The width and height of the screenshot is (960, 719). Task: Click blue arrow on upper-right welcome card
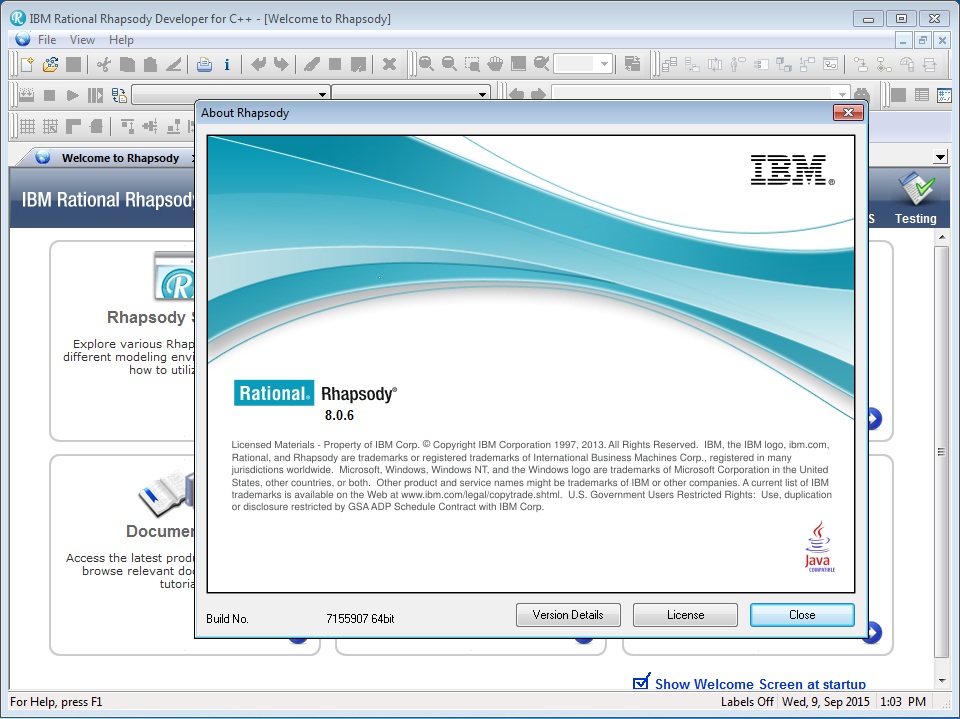coord(874,419)
